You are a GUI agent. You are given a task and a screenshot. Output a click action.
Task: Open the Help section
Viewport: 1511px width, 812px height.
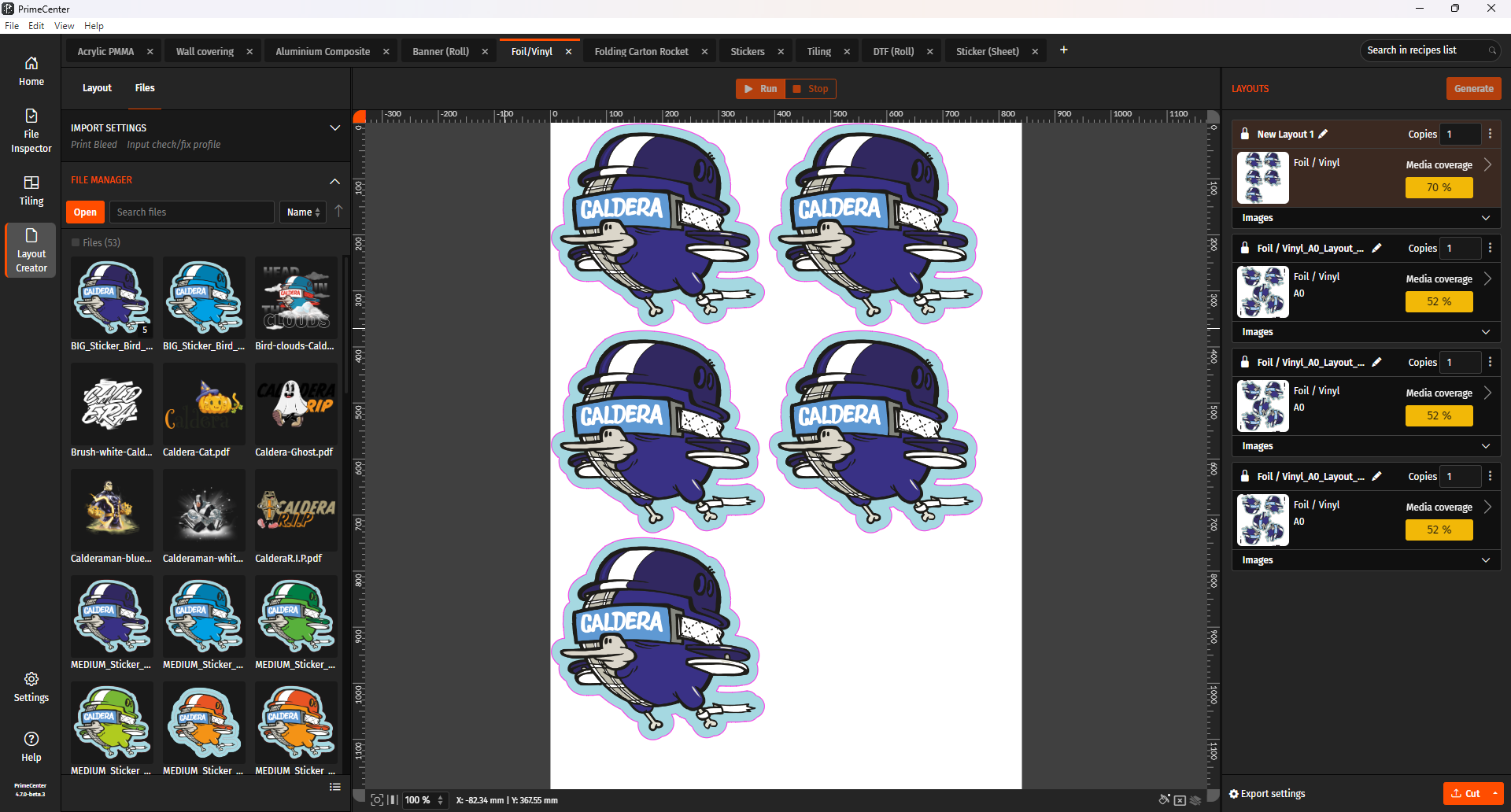coord(31,747)
